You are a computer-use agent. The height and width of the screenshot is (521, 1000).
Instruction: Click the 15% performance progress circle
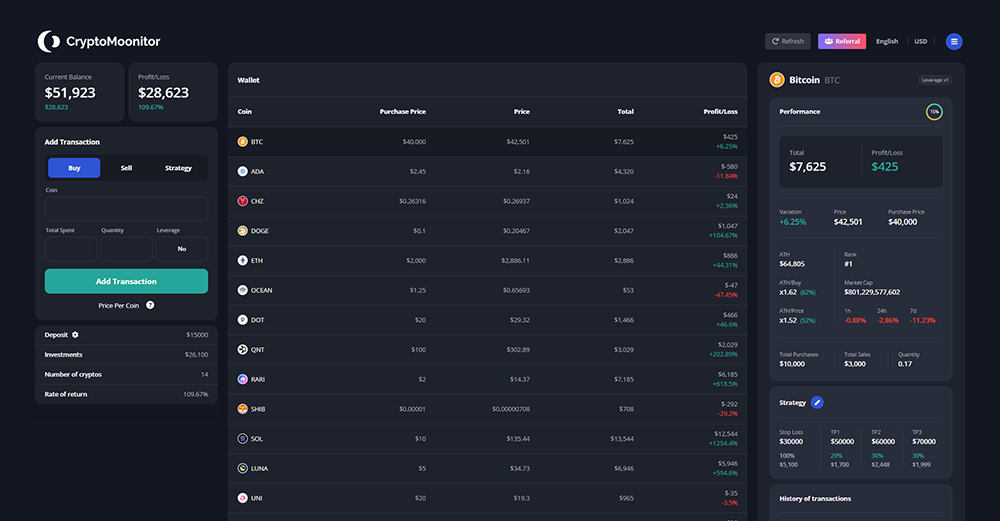(x=934, y=112)
